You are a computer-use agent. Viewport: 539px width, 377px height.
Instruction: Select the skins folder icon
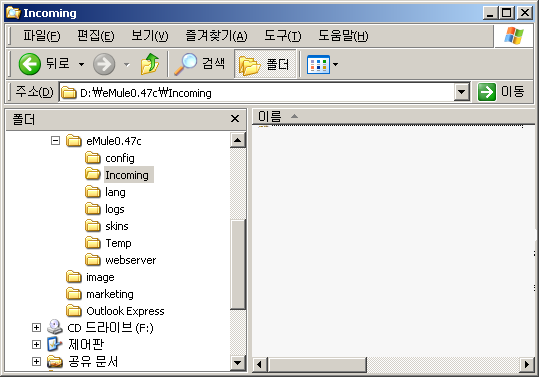tap(93, 225)
